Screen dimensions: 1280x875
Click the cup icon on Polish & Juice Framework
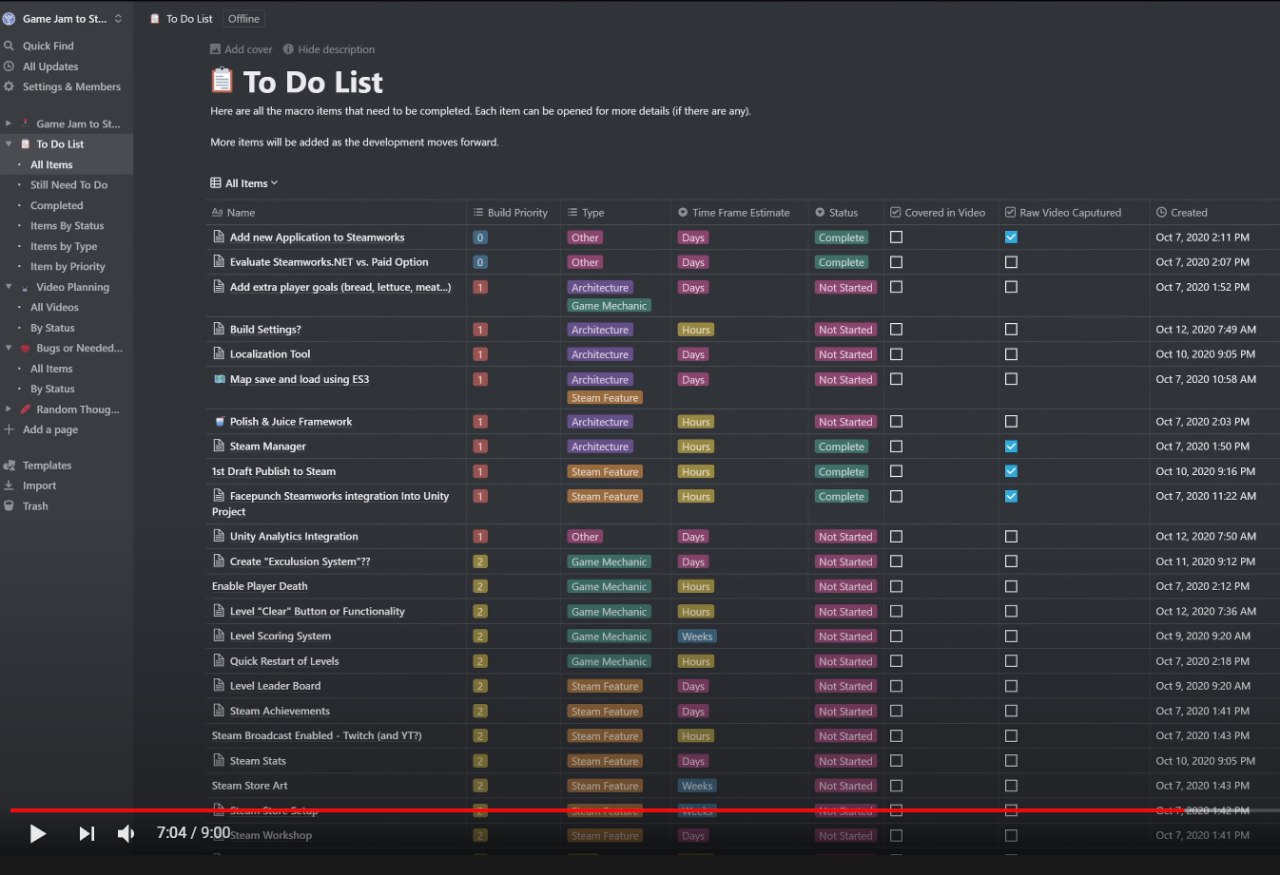219,421
